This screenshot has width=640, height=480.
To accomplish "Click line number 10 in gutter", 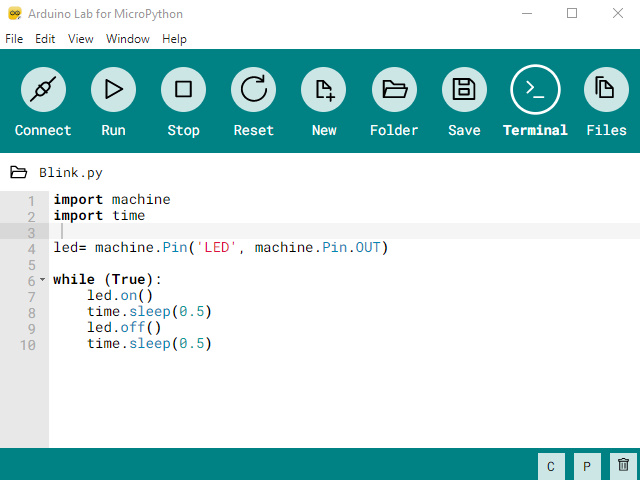I will coord(28,345).
